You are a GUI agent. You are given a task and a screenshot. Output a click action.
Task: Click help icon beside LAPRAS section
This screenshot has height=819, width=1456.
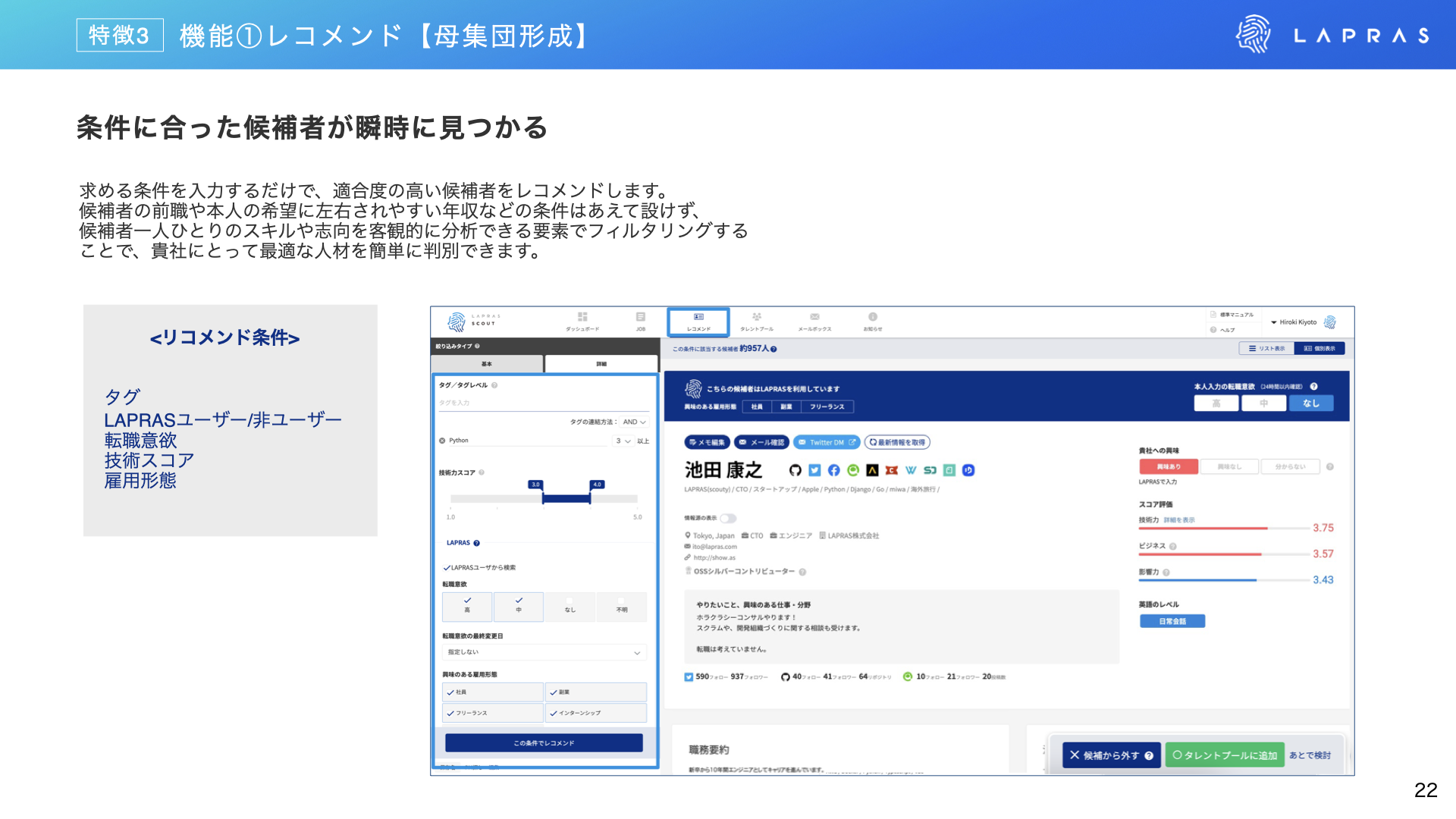coord(477,543)
